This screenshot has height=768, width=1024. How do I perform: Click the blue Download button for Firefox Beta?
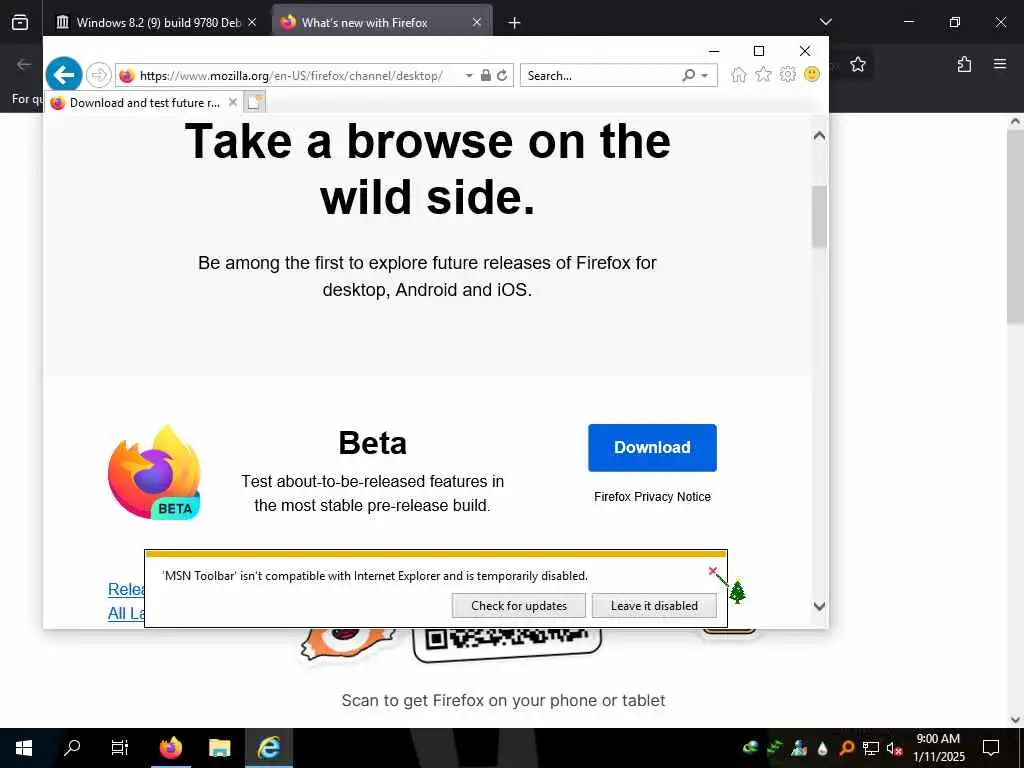(x=652, y=447)
